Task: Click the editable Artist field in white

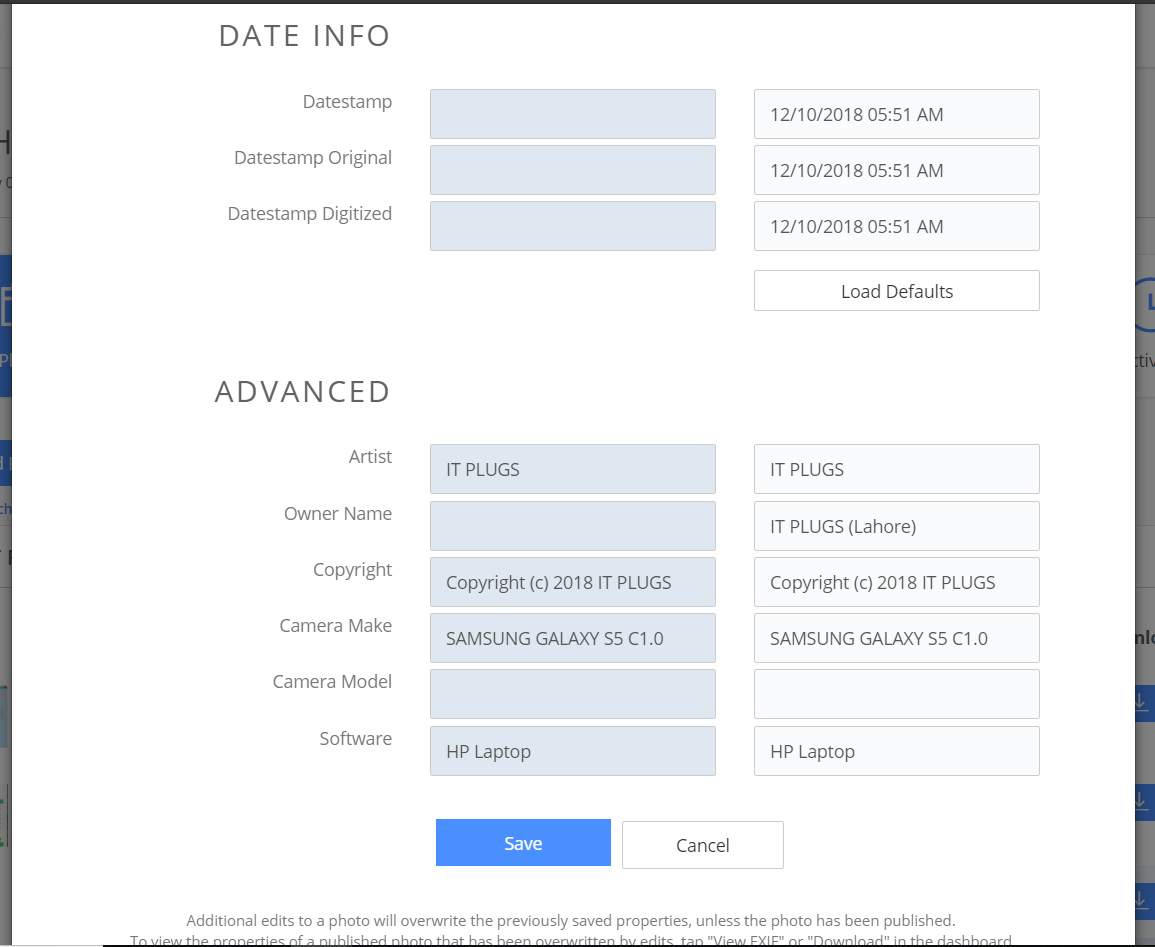Action: (896, 469)
